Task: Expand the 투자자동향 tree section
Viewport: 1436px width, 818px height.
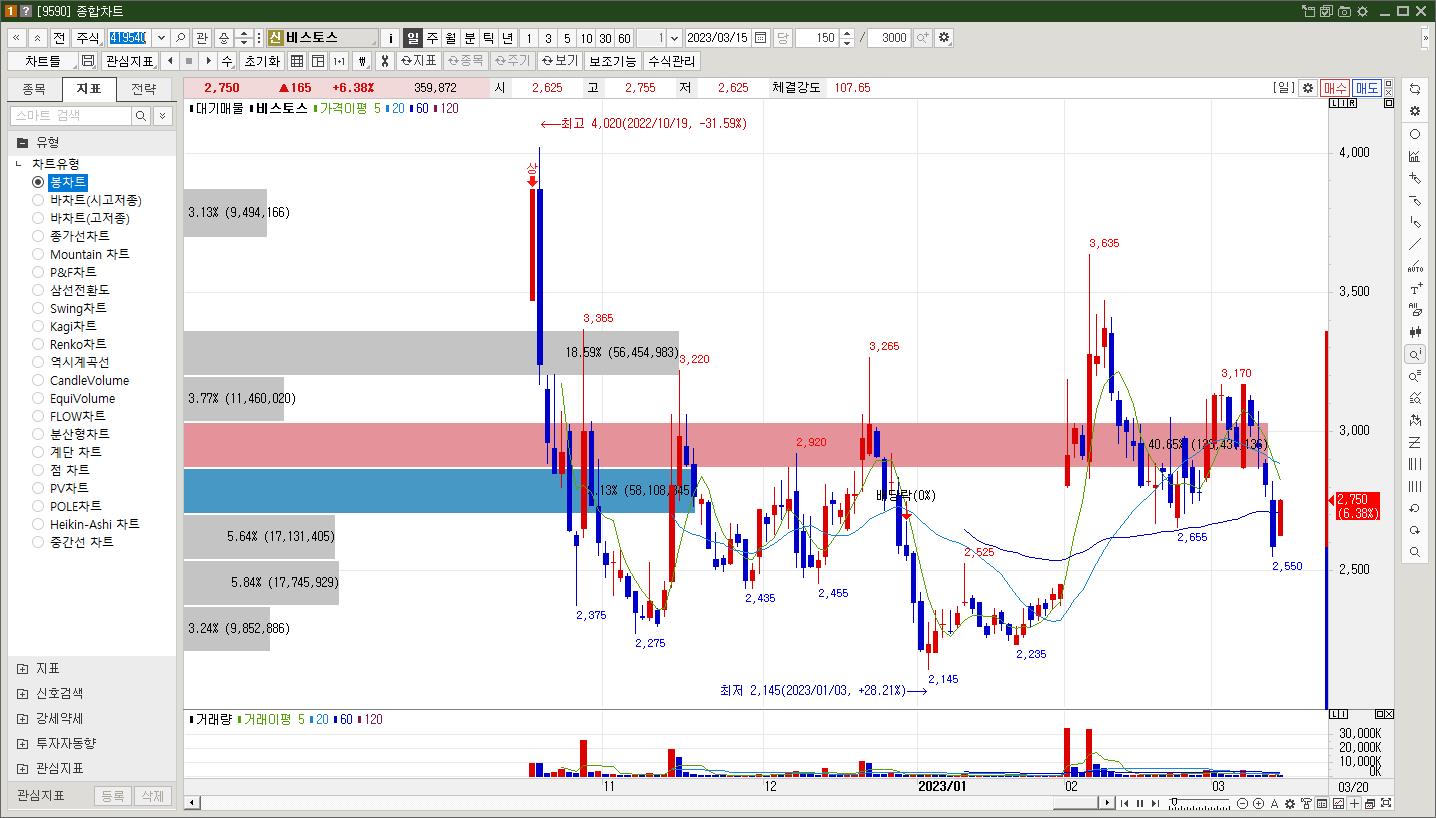Action: [x=22, y=743]
